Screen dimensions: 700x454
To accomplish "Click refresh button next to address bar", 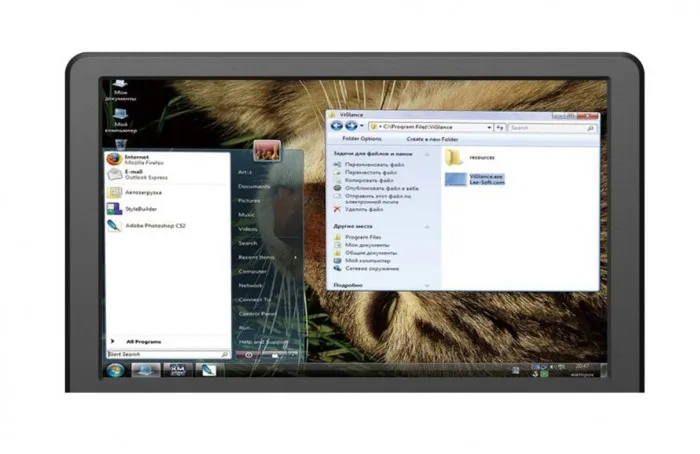I will 500,128.
